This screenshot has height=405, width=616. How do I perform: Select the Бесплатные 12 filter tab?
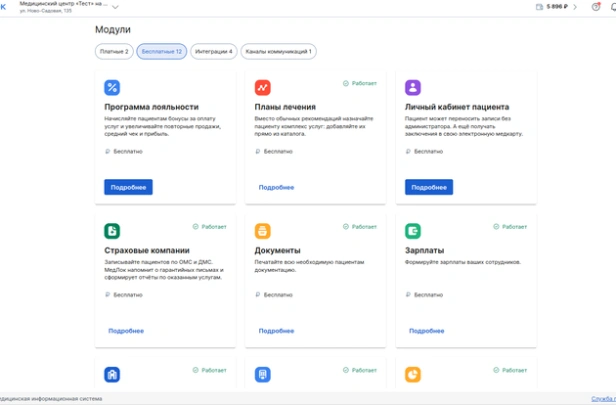click(x=161, y=51)
